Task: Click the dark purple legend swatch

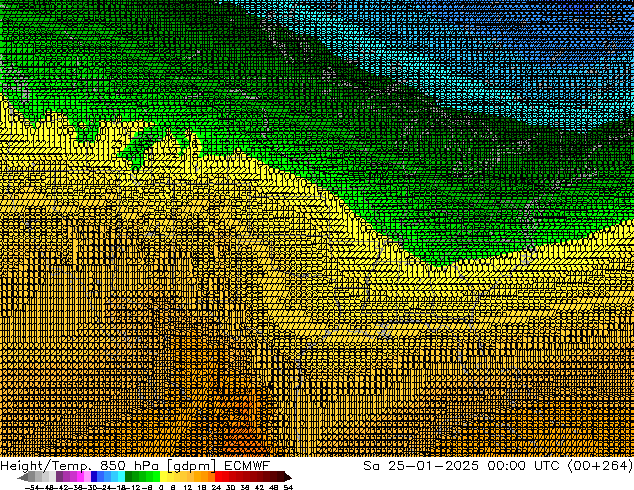Action: [59, 476]
